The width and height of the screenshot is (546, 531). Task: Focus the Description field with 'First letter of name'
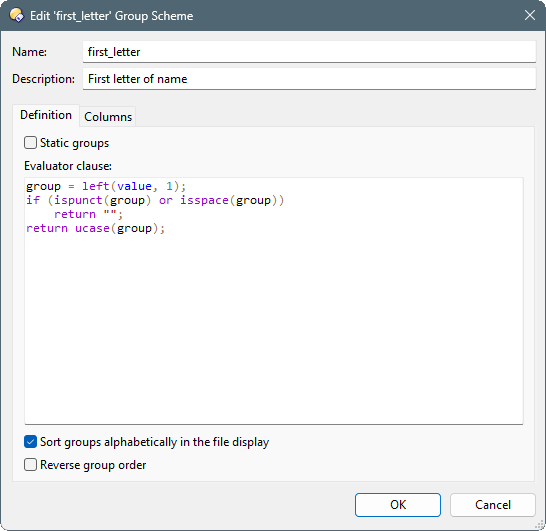coord(309,79)
